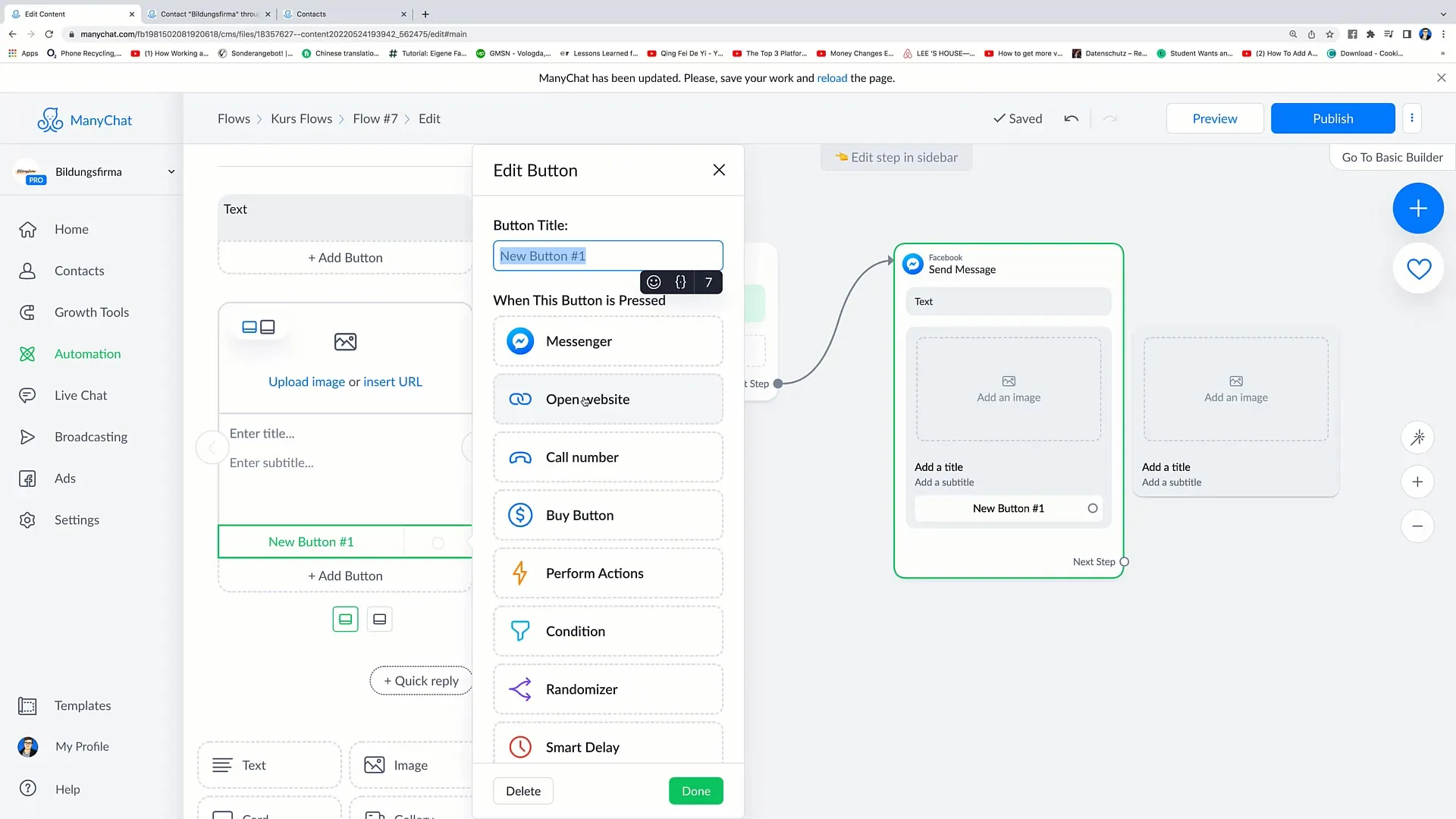Add a button below New Button #1

[345, 576]
